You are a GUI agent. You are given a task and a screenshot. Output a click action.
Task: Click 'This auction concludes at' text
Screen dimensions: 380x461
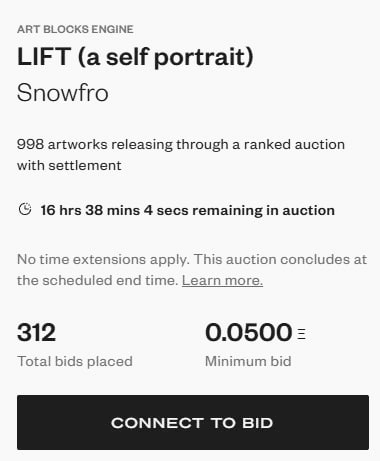pyautogui.click(x=280, y=260)
